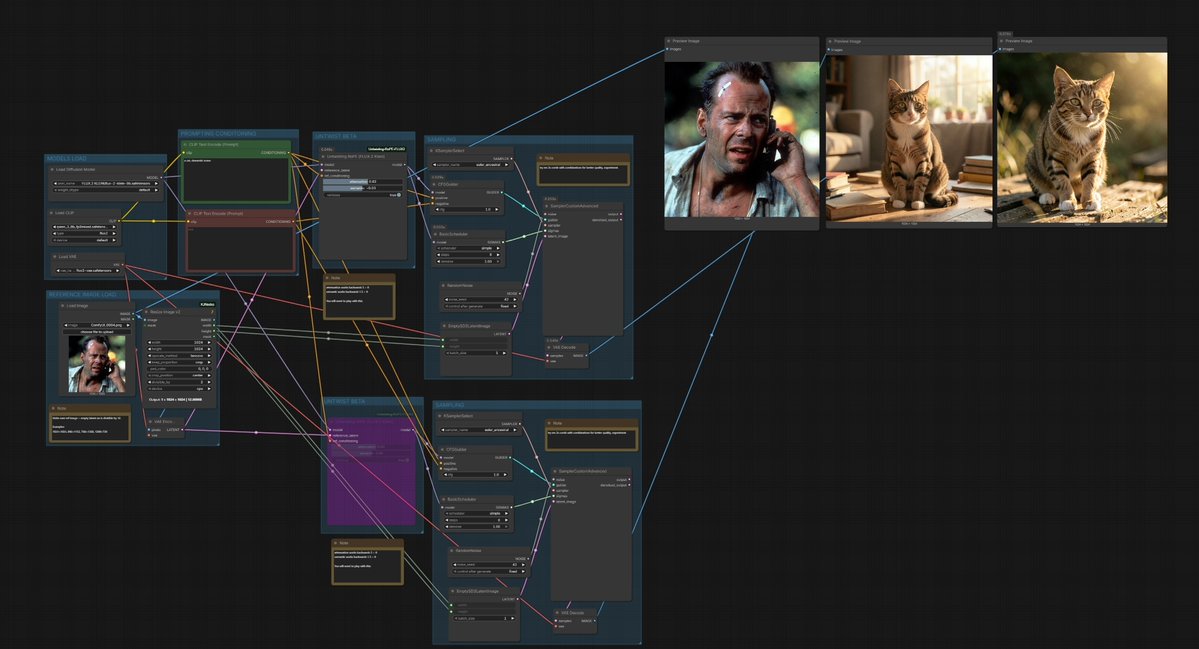Decrease height value in Resize Image v2
Image resolution: width=1199 pixels, height=649 pixels.
tap(150, 349)
